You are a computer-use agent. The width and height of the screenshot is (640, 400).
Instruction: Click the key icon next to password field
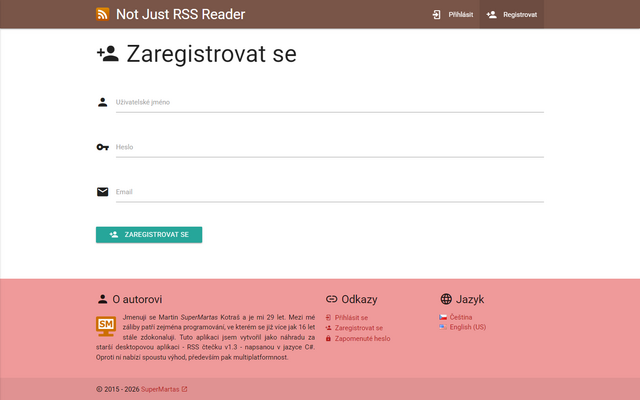[x=102, y=147]
